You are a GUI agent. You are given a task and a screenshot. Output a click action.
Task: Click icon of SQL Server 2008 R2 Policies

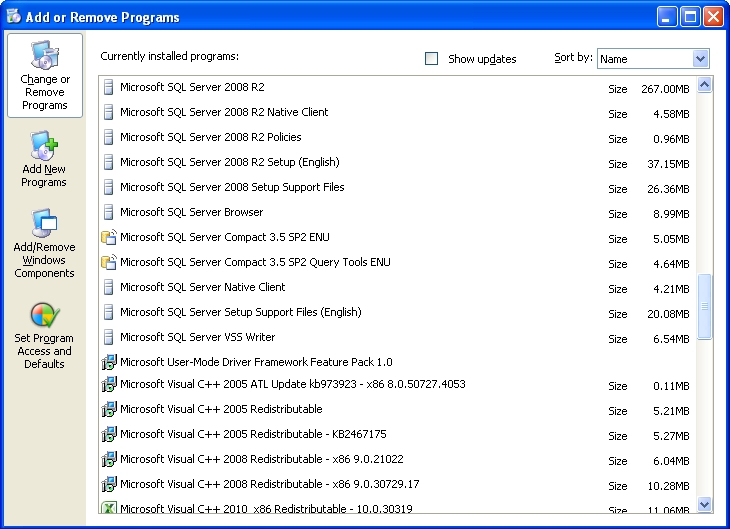click(x=108, y=137)
